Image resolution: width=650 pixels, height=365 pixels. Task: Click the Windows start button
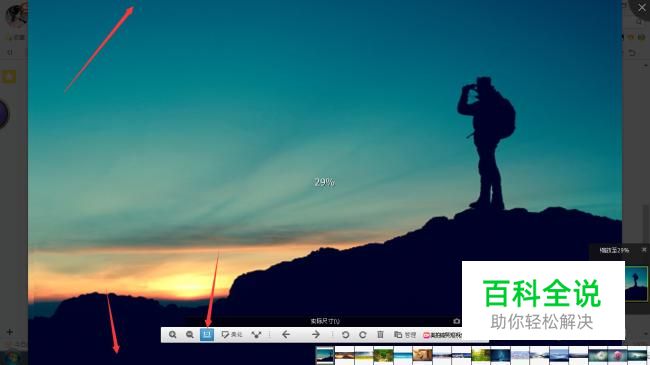[12, 358]
